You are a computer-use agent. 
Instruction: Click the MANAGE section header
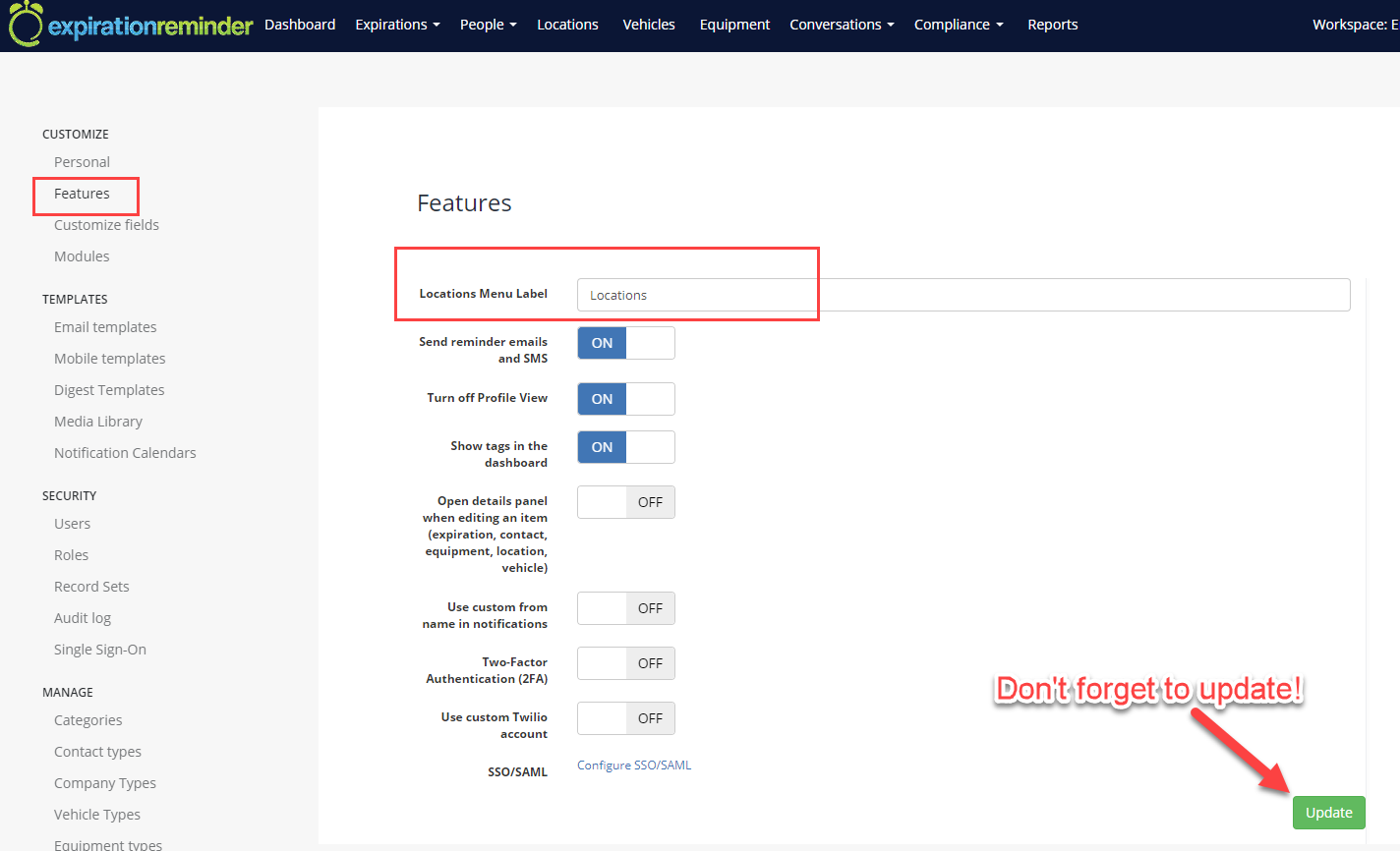(68, 693)
